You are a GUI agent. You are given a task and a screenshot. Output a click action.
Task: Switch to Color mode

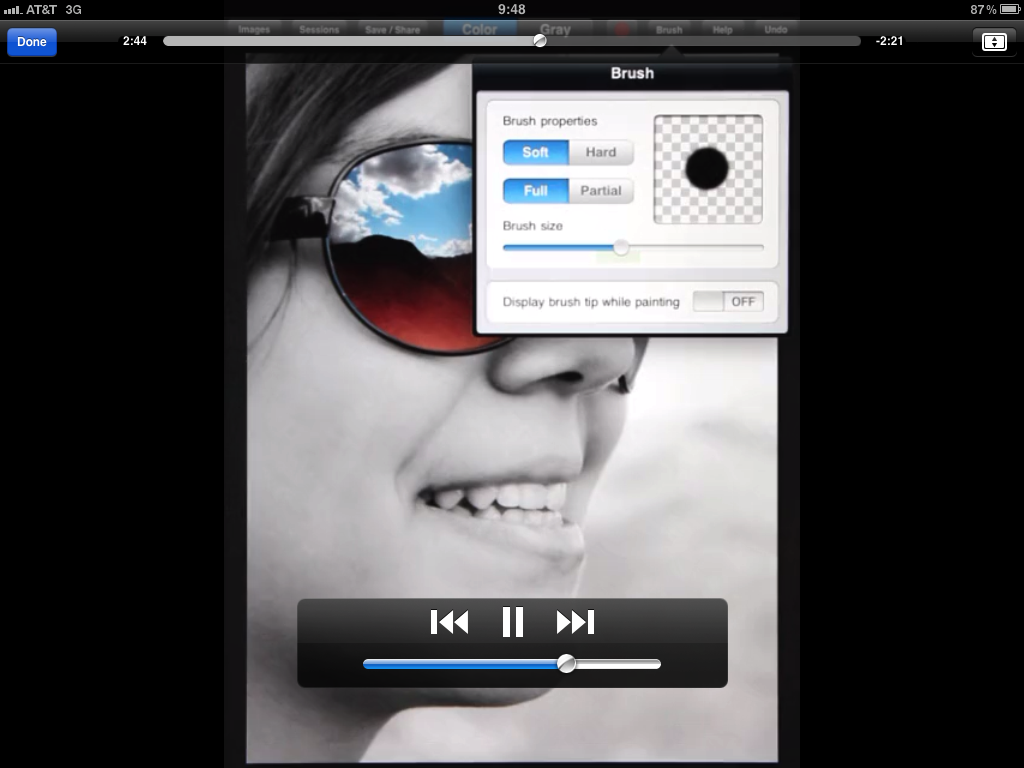(480, 30)
